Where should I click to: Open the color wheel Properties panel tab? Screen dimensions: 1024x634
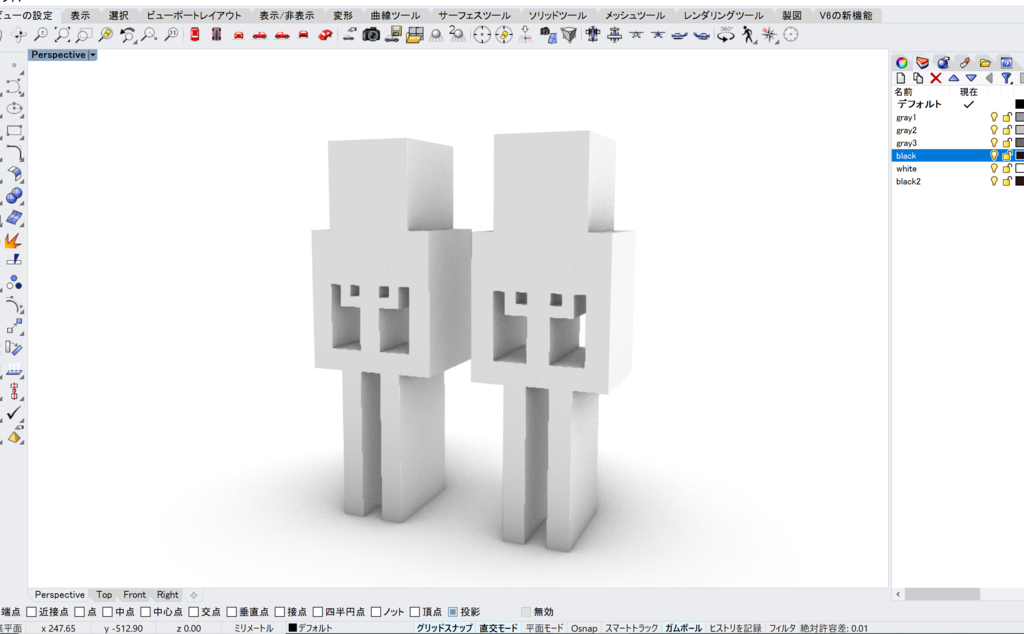(x=901, y=63)
